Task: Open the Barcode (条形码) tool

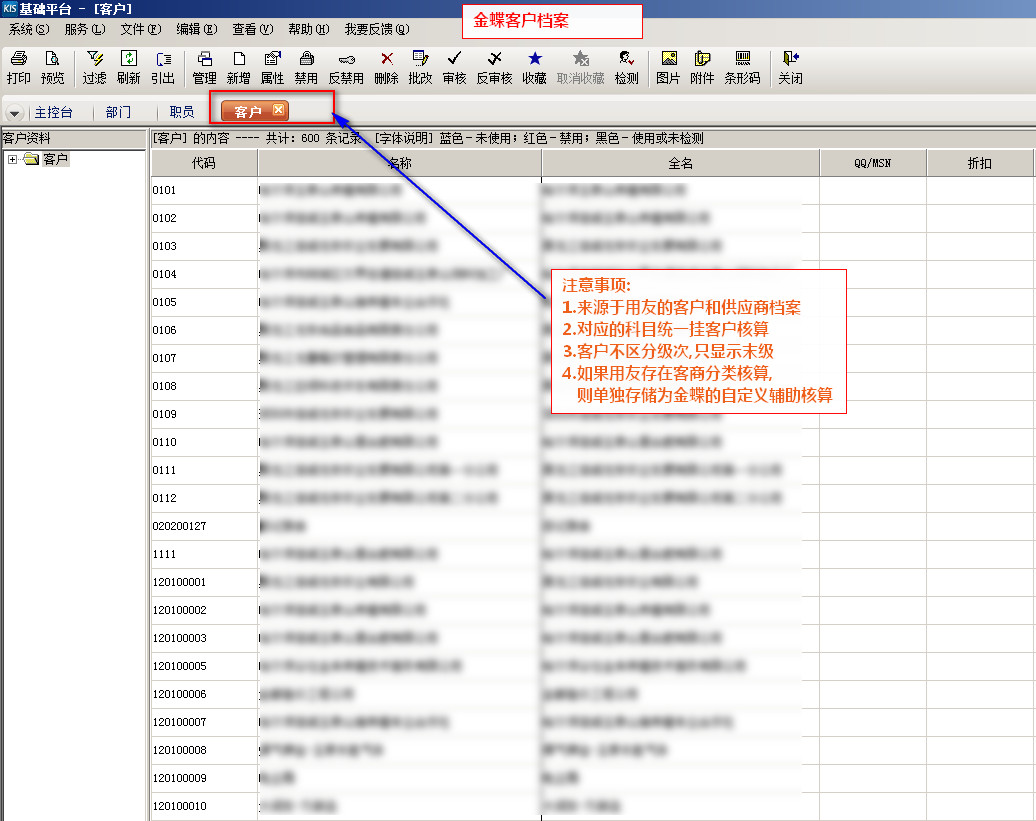Action: click(x=742, y=67)
